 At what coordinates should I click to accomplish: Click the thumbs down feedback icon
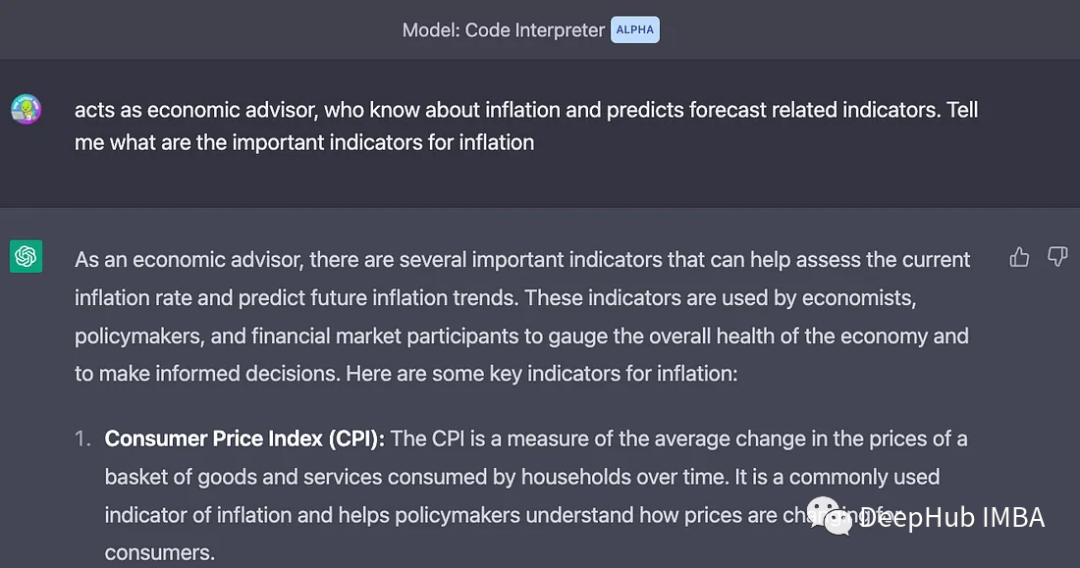[x=1057, y=258]
